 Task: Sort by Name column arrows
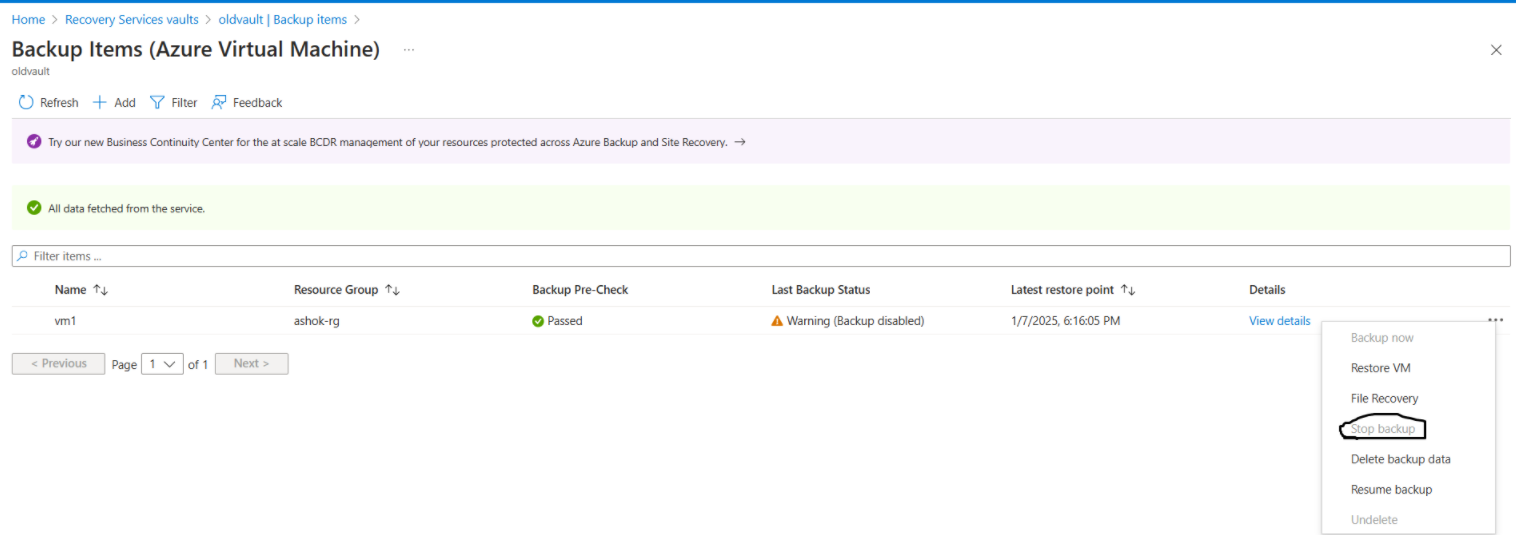click(100, 290)
